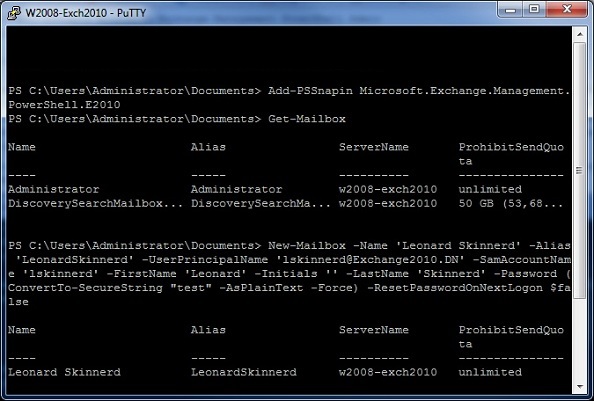Click the W2008-Exch2010 - PuTTY title text
594x401 pixels.
click(86, 13)
